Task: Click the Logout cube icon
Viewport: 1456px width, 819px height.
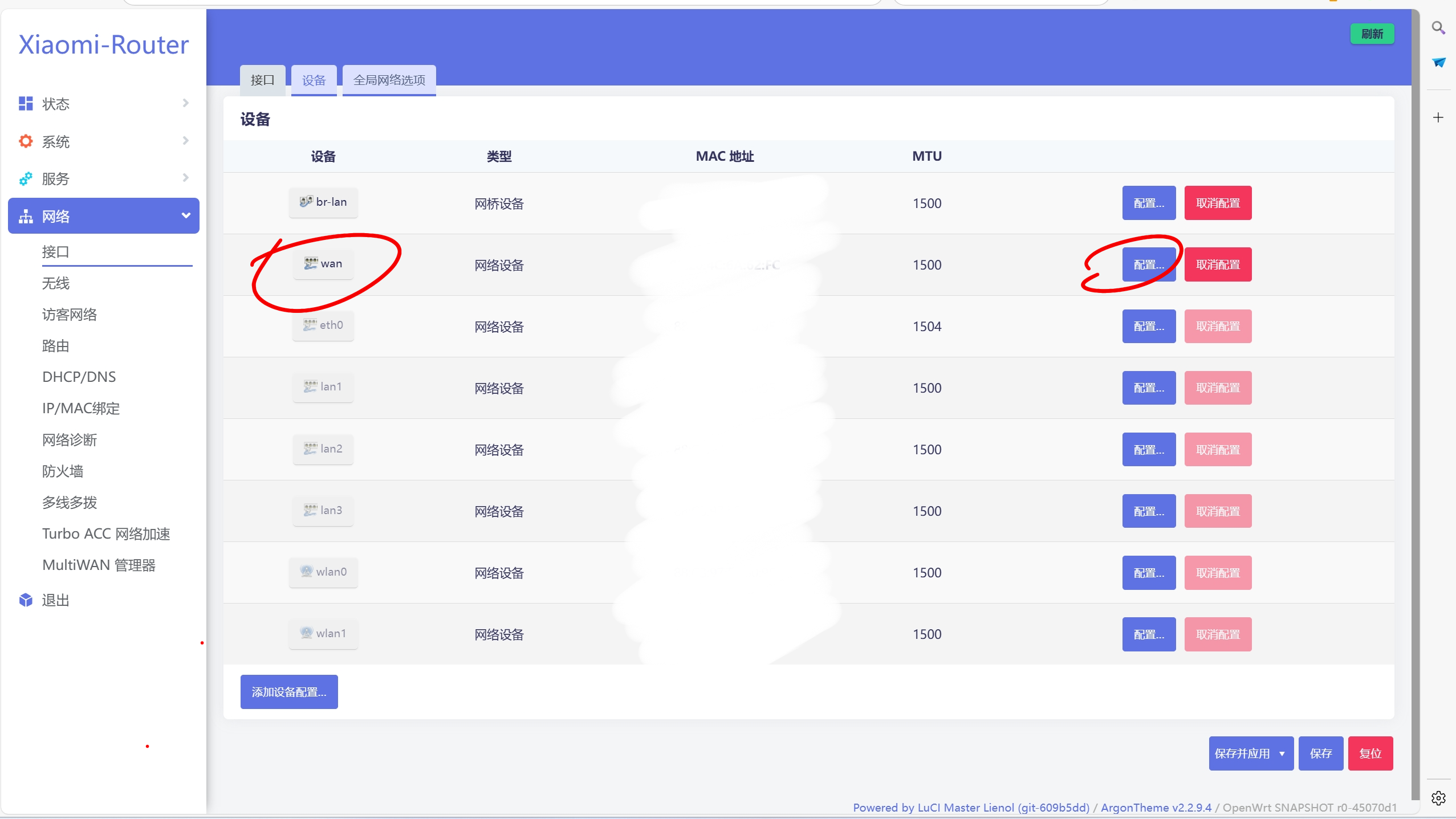Action: pyautogui.click(x=26, y=600)
